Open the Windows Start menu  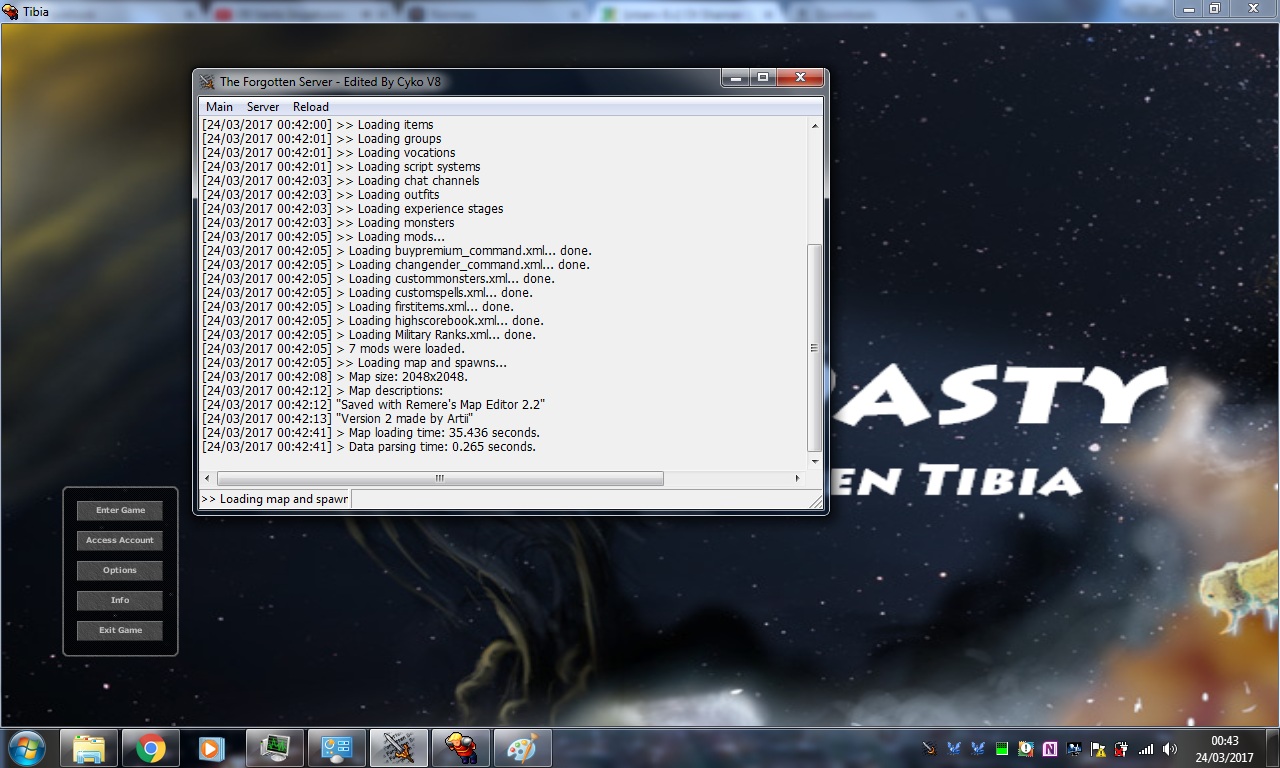[27, 748]
